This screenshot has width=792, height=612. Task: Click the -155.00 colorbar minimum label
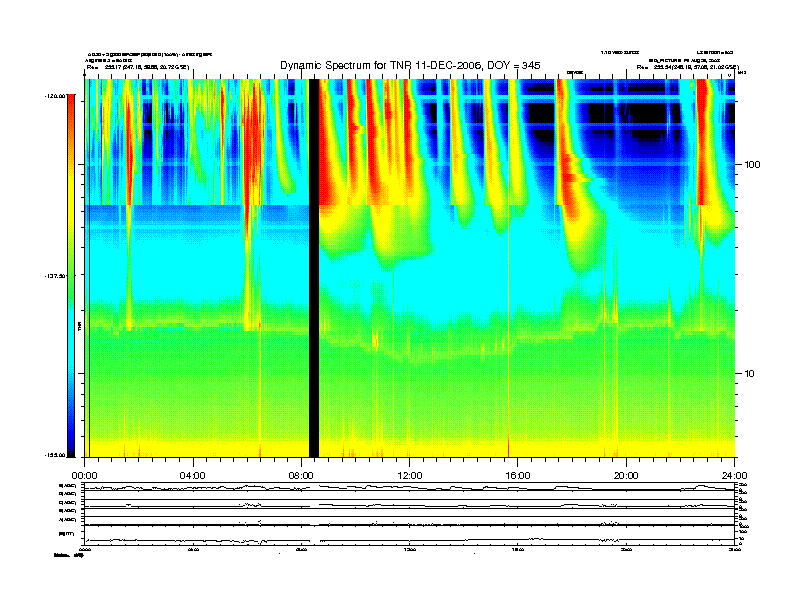55,455
